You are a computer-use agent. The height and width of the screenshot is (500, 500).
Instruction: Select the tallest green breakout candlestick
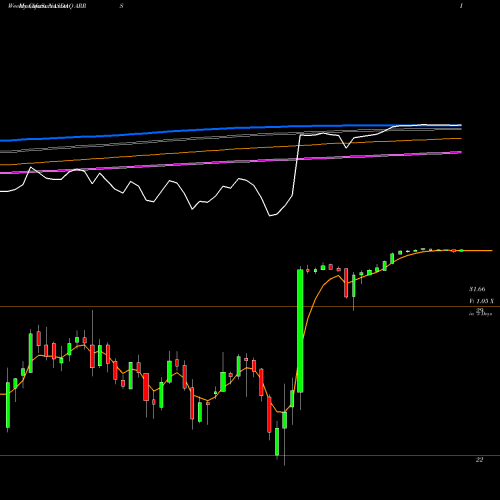coord(300,331)
